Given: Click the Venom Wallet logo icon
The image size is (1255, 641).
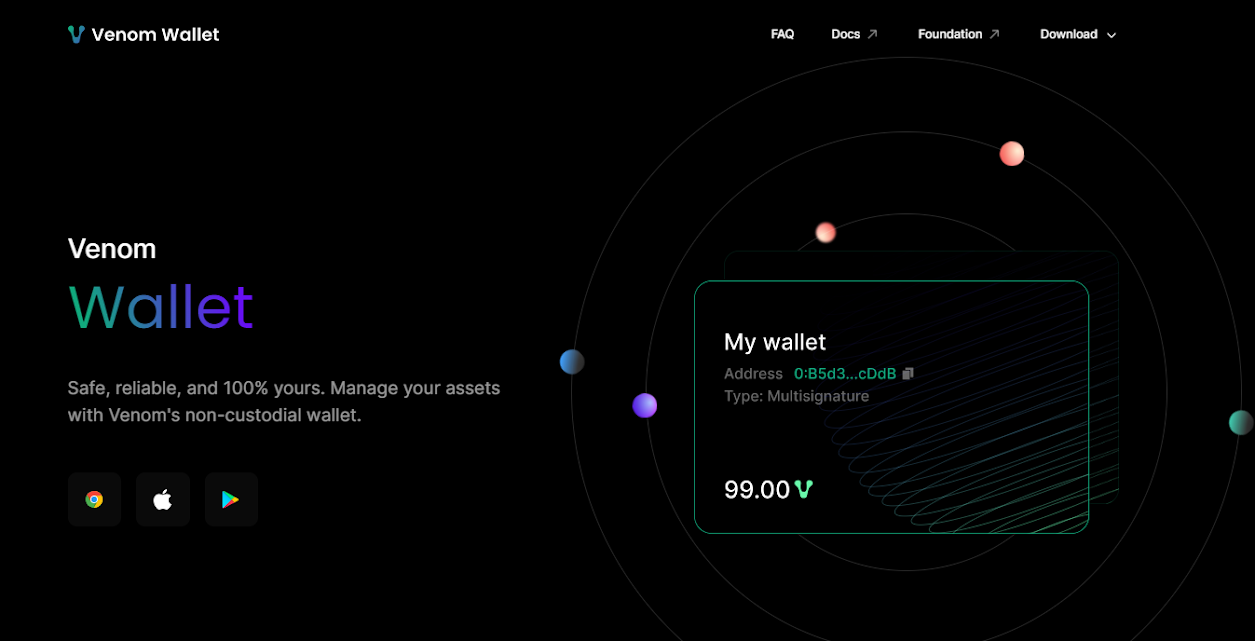Looking at the screenshot, I should (x=76, y=34).
